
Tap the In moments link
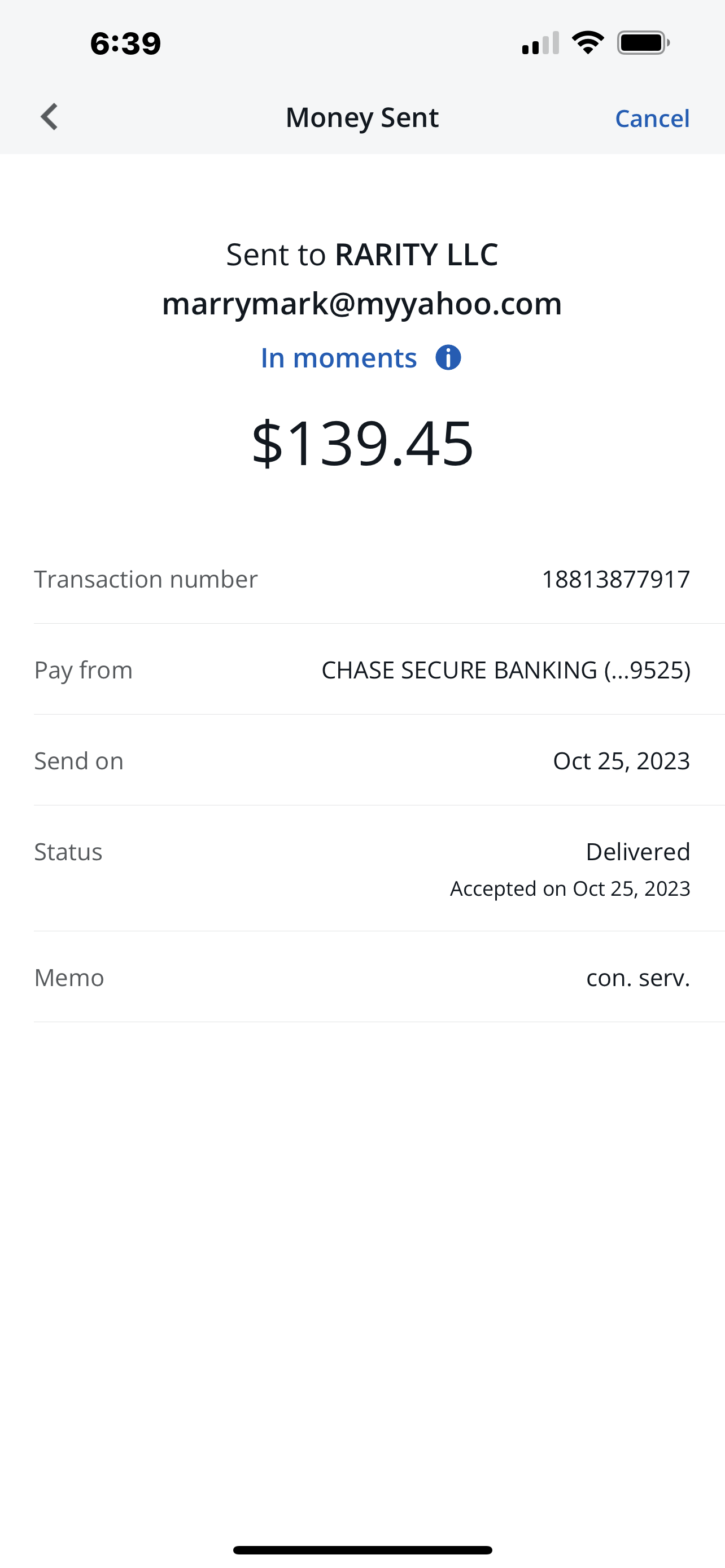(x=338, y=358)
